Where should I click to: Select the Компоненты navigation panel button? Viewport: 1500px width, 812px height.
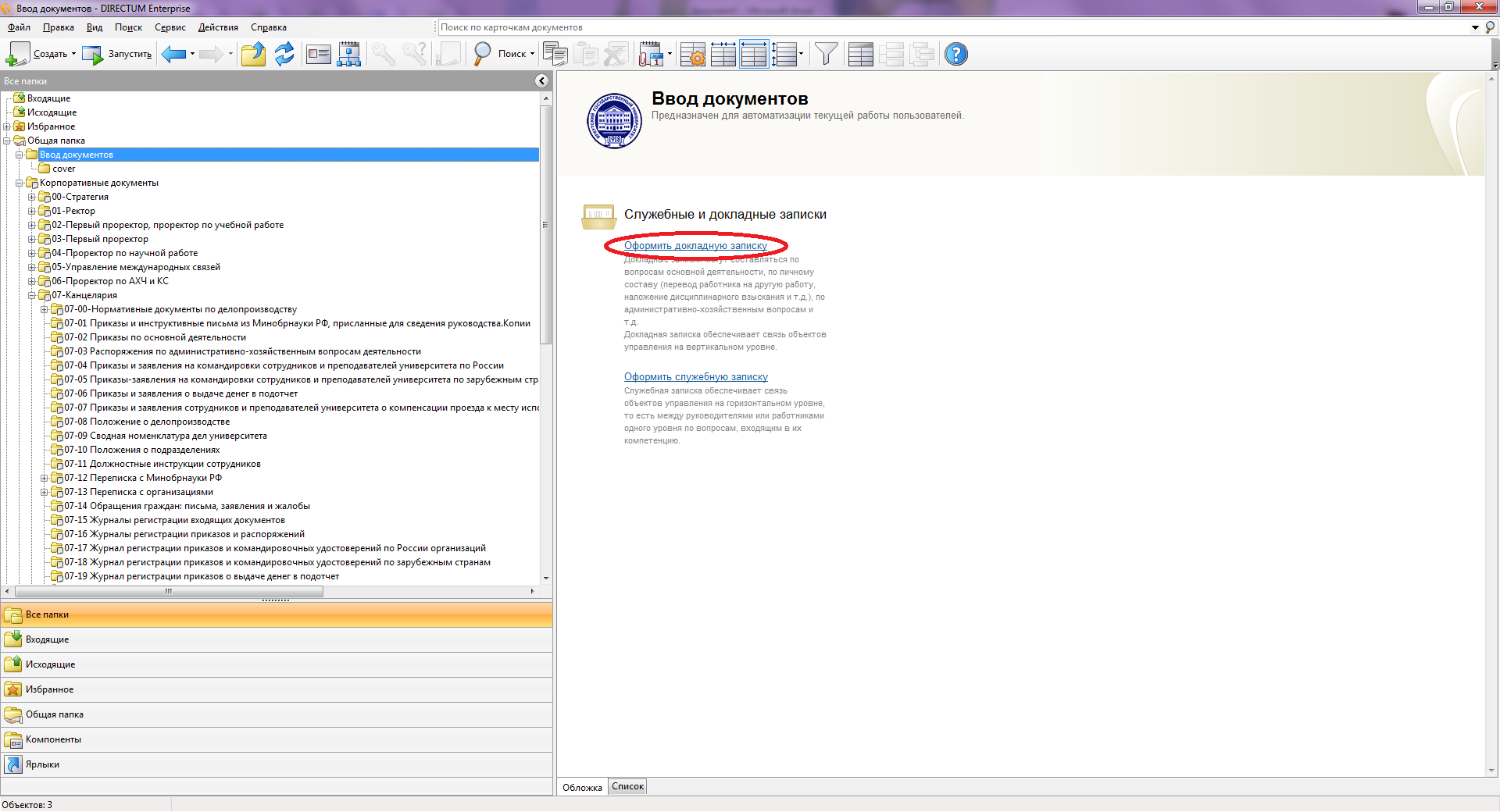point(53,739)
